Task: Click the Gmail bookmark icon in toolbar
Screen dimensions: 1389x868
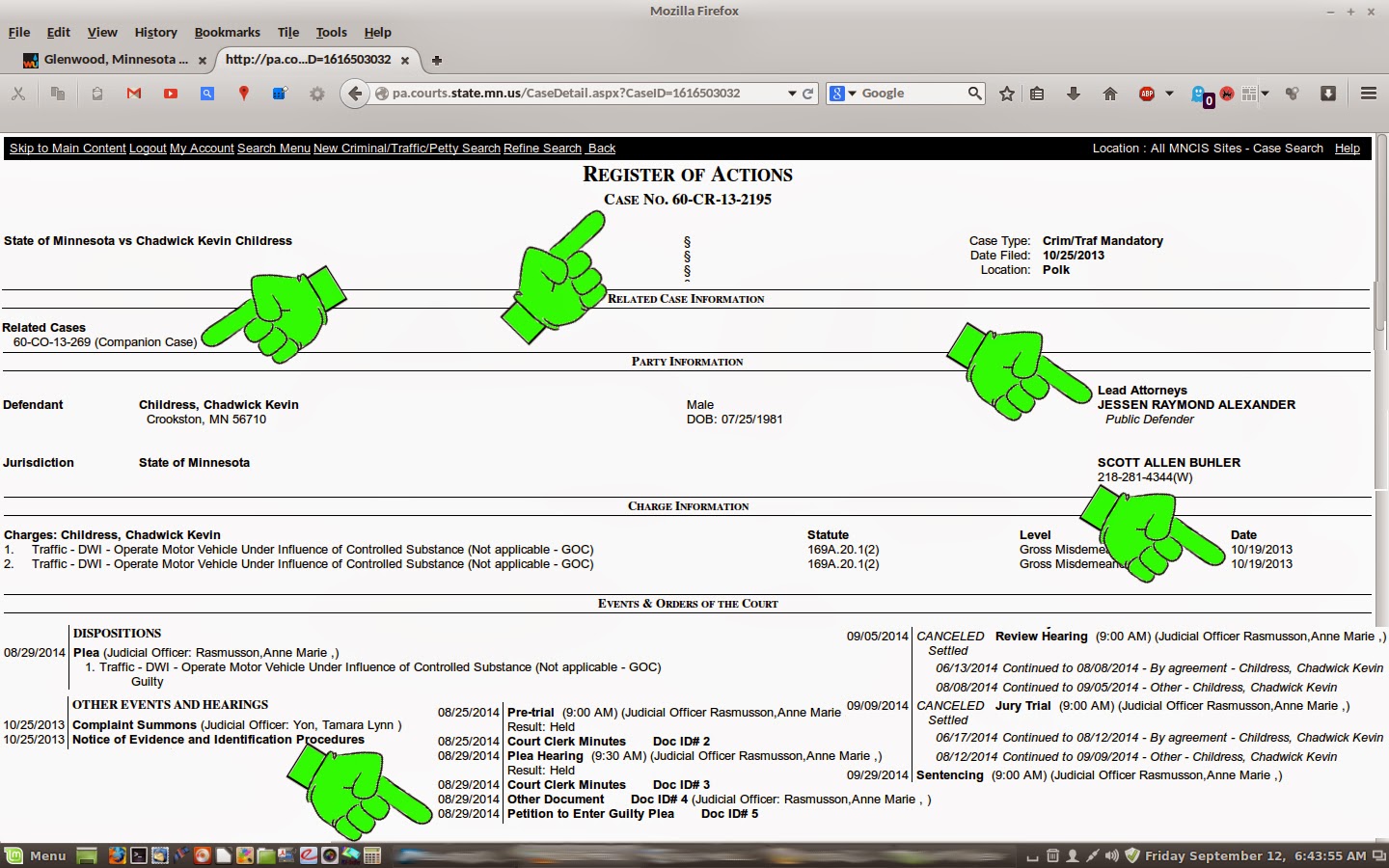Action: click(134, 94)
